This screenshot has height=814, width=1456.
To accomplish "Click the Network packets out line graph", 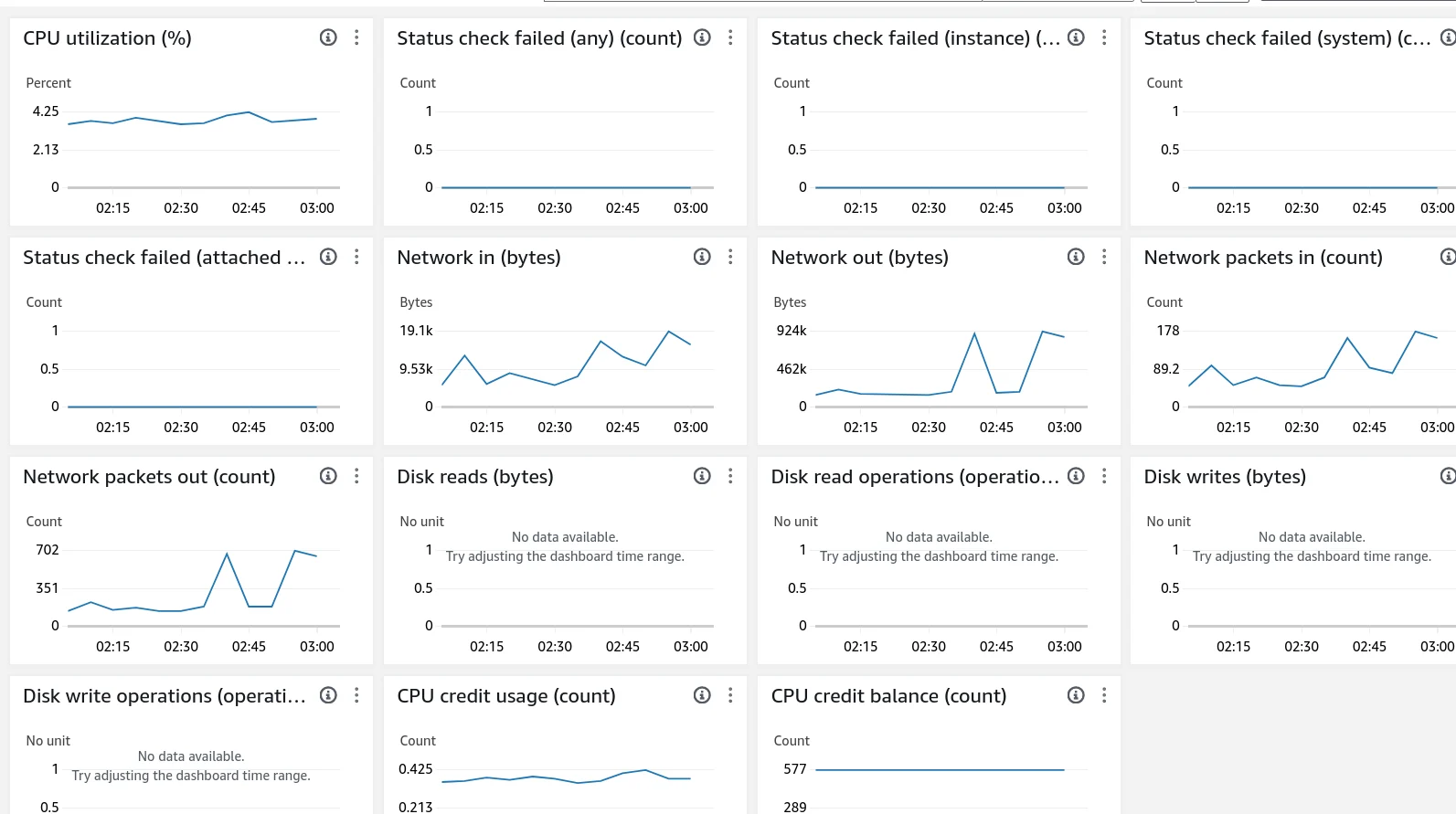I will [x=192, y=581].
